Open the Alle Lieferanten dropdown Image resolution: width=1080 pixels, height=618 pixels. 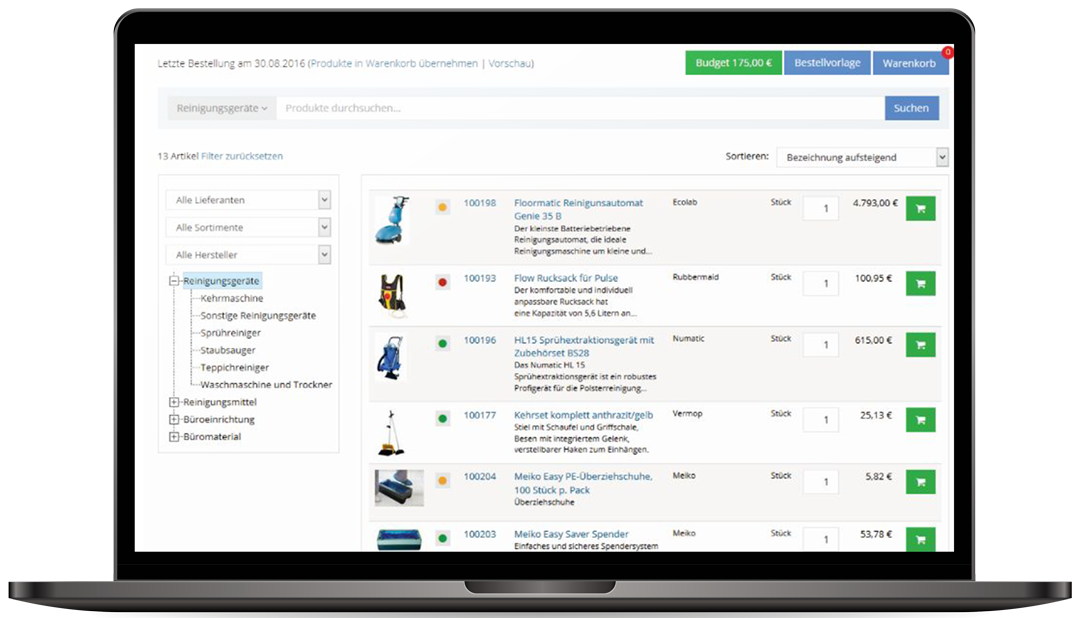coord(247,200)
